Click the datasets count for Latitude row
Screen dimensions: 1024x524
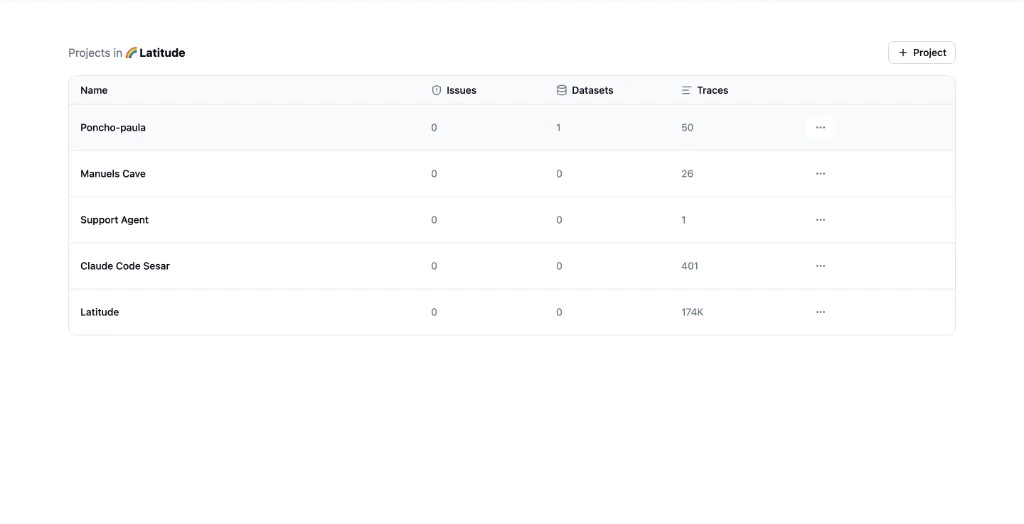[x=559, y=312]
